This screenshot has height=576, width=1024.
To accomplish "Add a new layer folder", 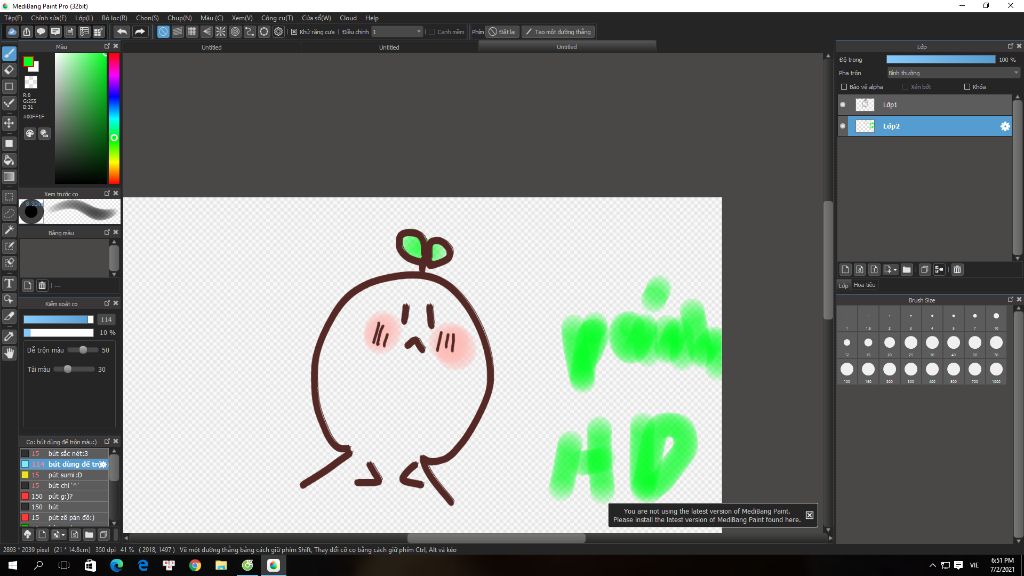I will [x=906, y=269].
